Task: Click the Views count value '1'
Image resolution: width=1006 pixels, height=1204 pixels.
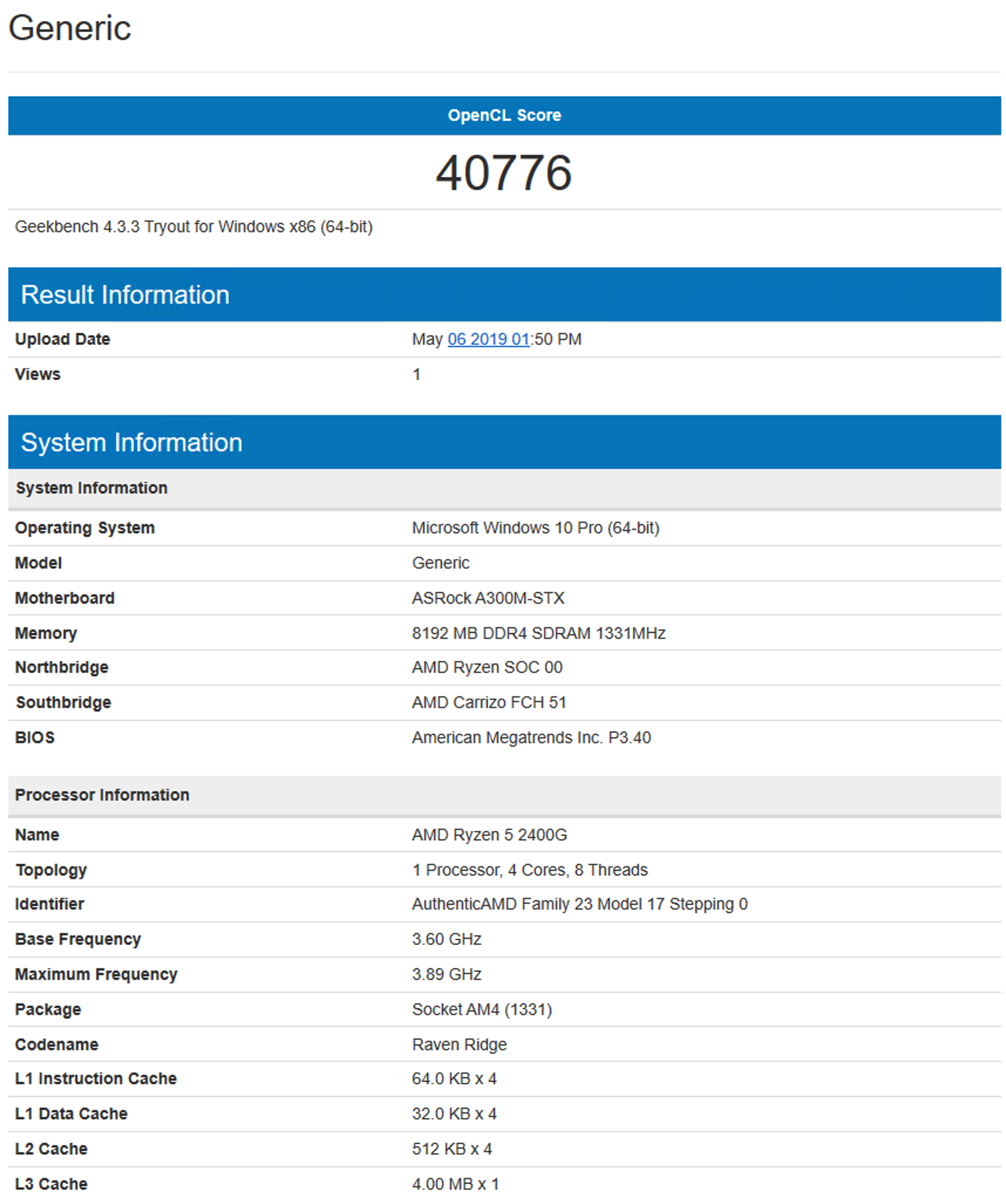Action: click(x=416, y=375)
